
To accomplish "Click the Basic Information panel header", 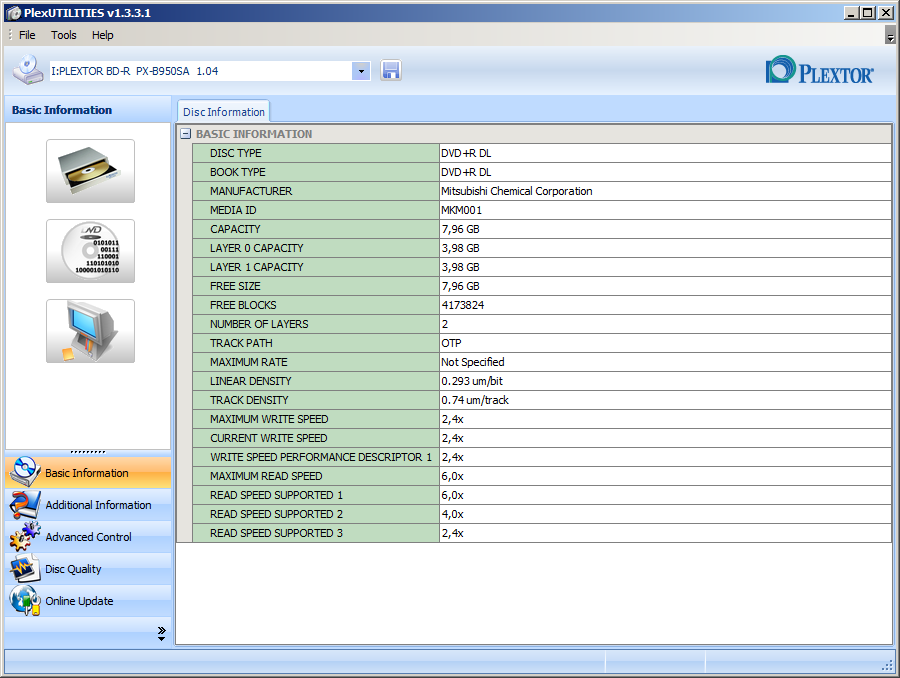I will (88, 110).
